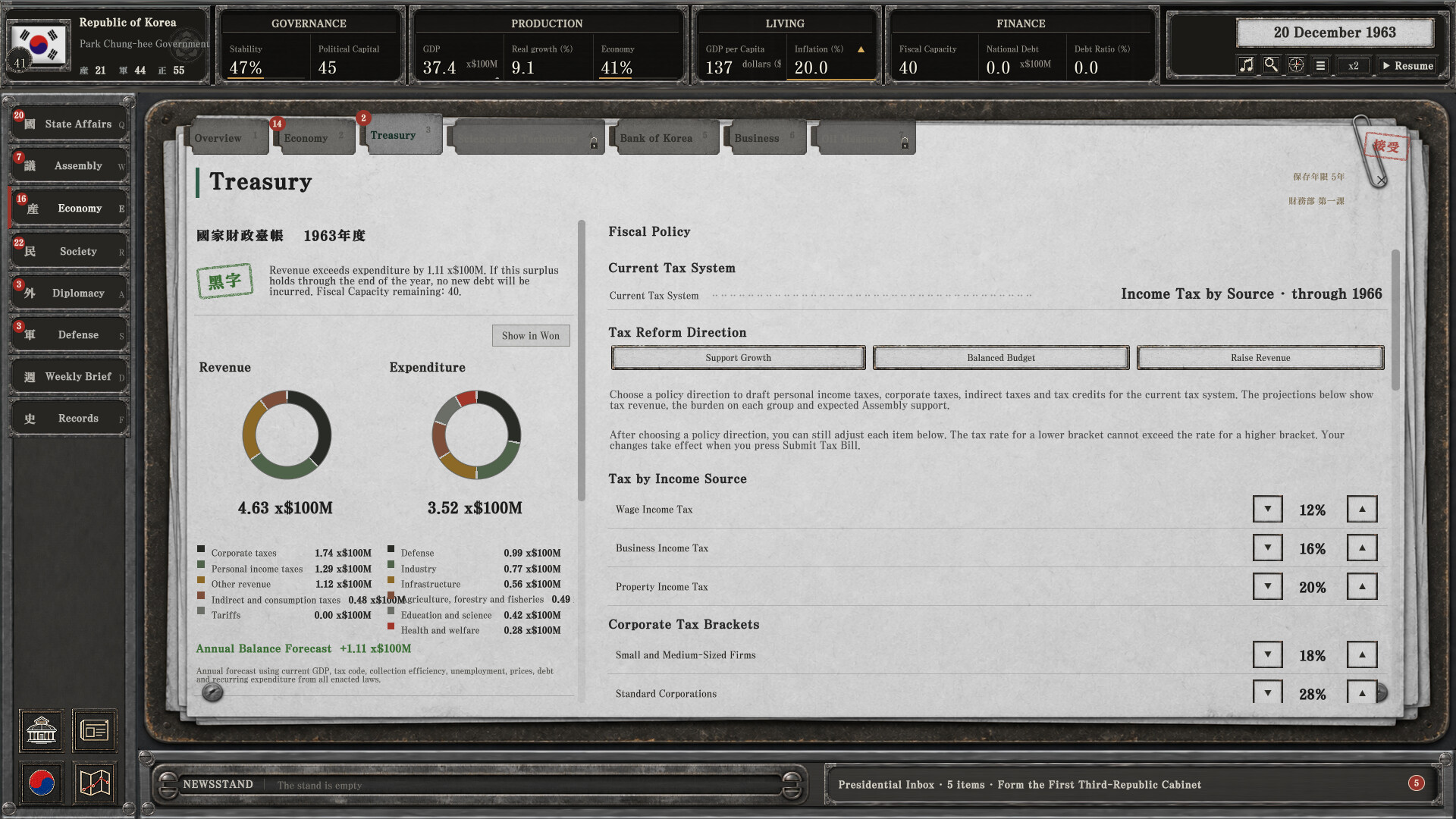Raise Small and Medium-Sized Firms tax
The image size is (1456, 819).
click(1362, 655)
